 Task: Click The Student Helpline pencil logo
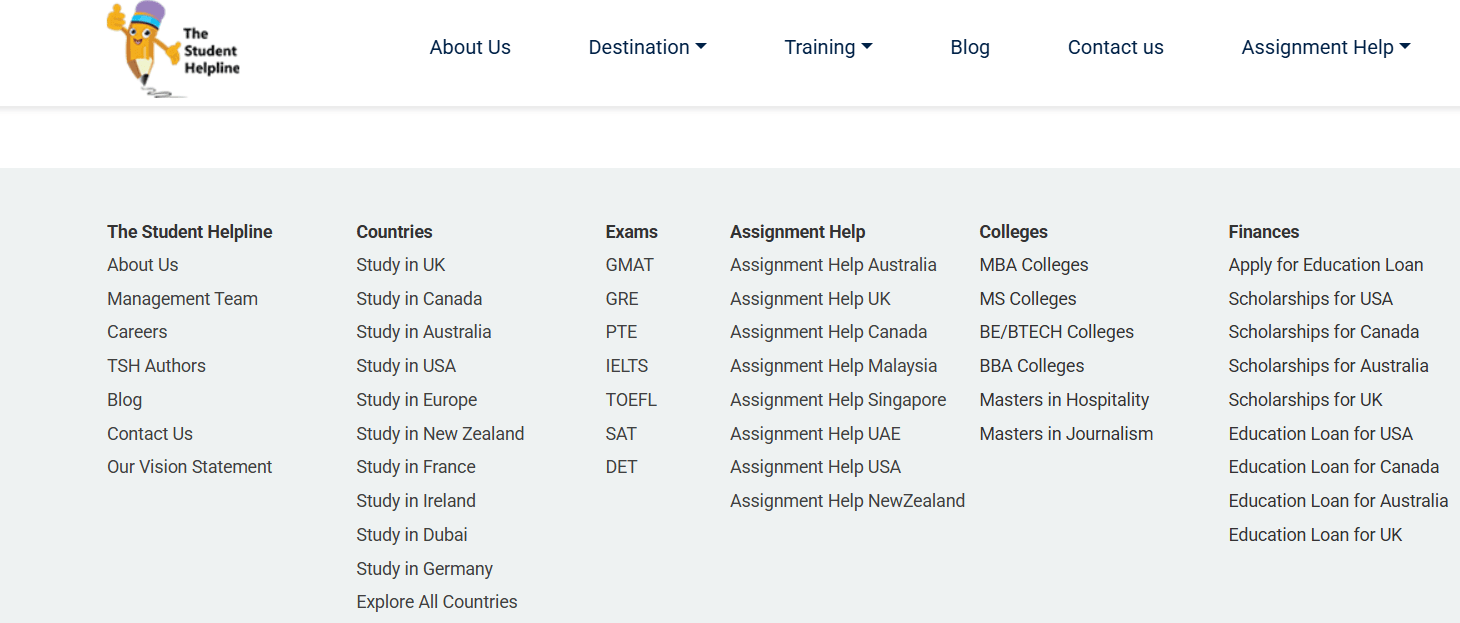coord(173,50)
